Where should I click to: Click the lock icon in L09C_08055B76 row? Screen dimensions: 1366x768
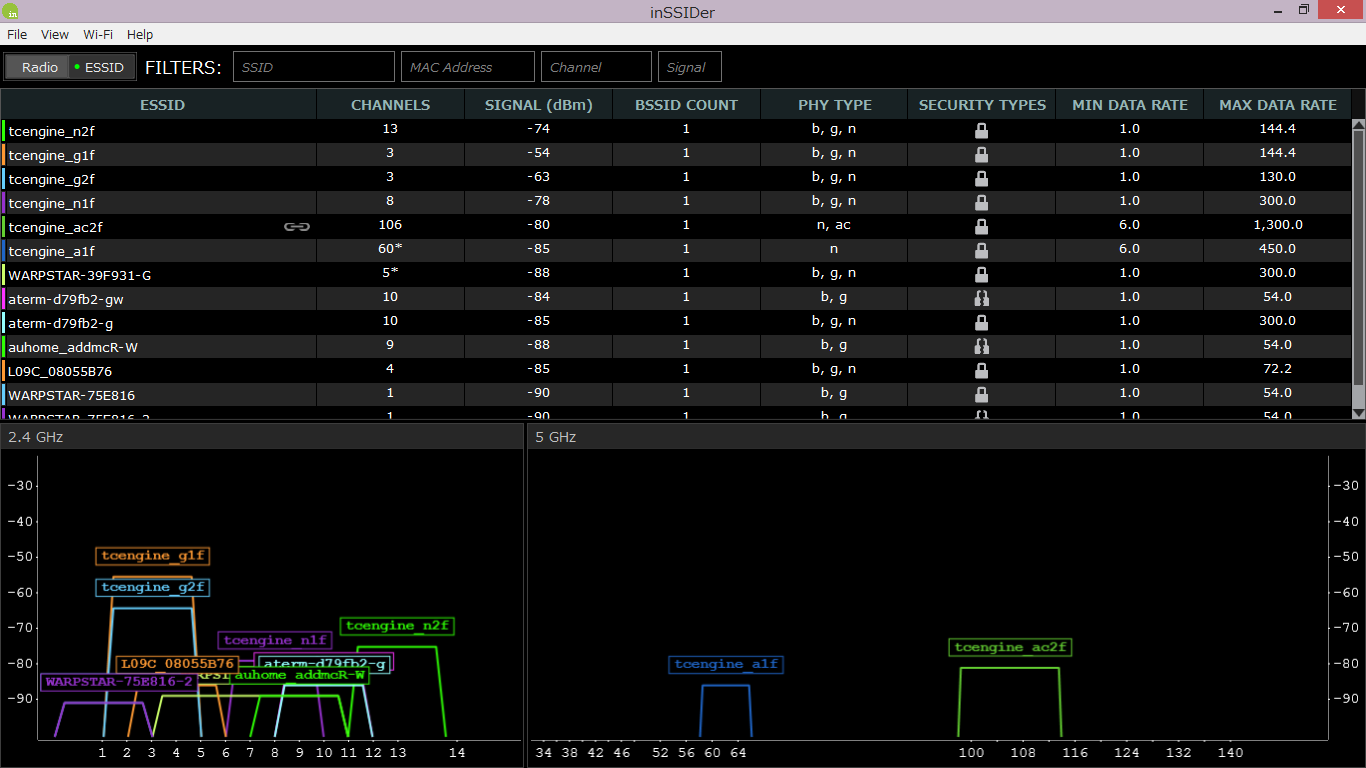coord(982,370)
